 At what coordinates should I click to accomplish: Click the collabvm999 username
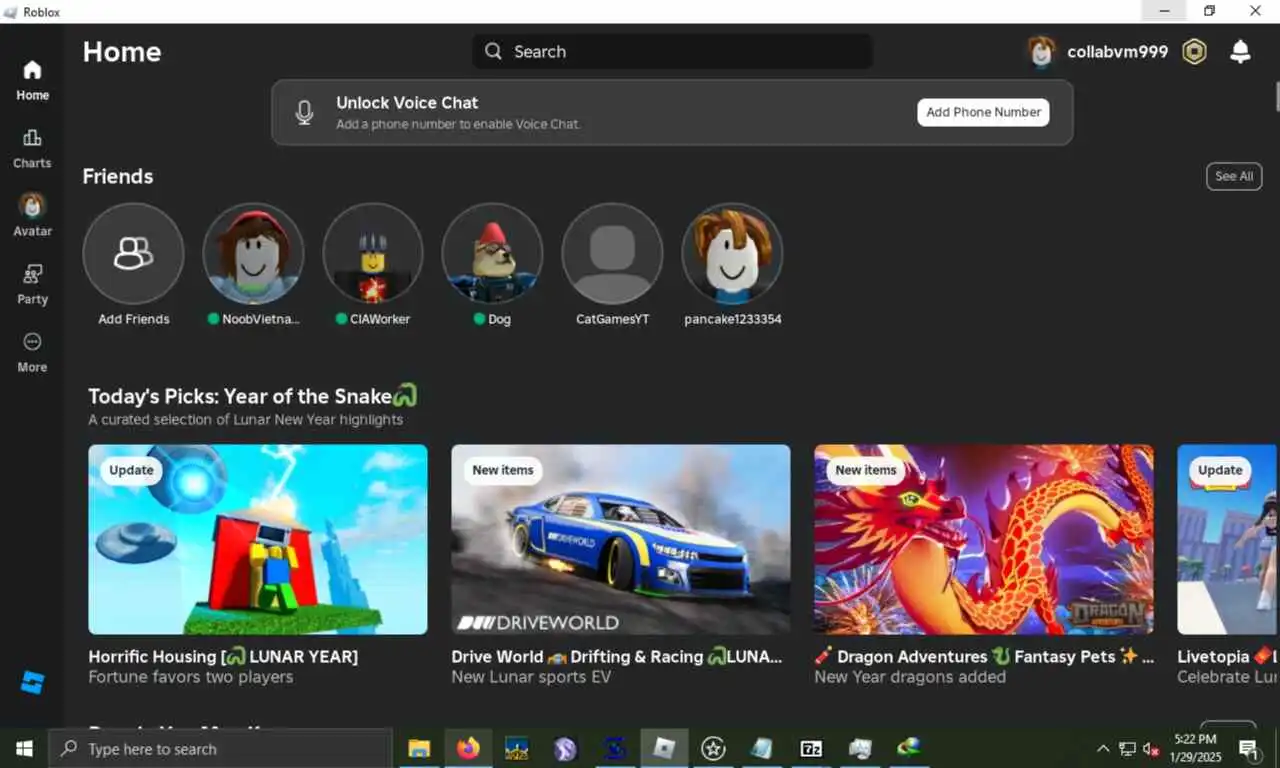(x=1117, y=52)
